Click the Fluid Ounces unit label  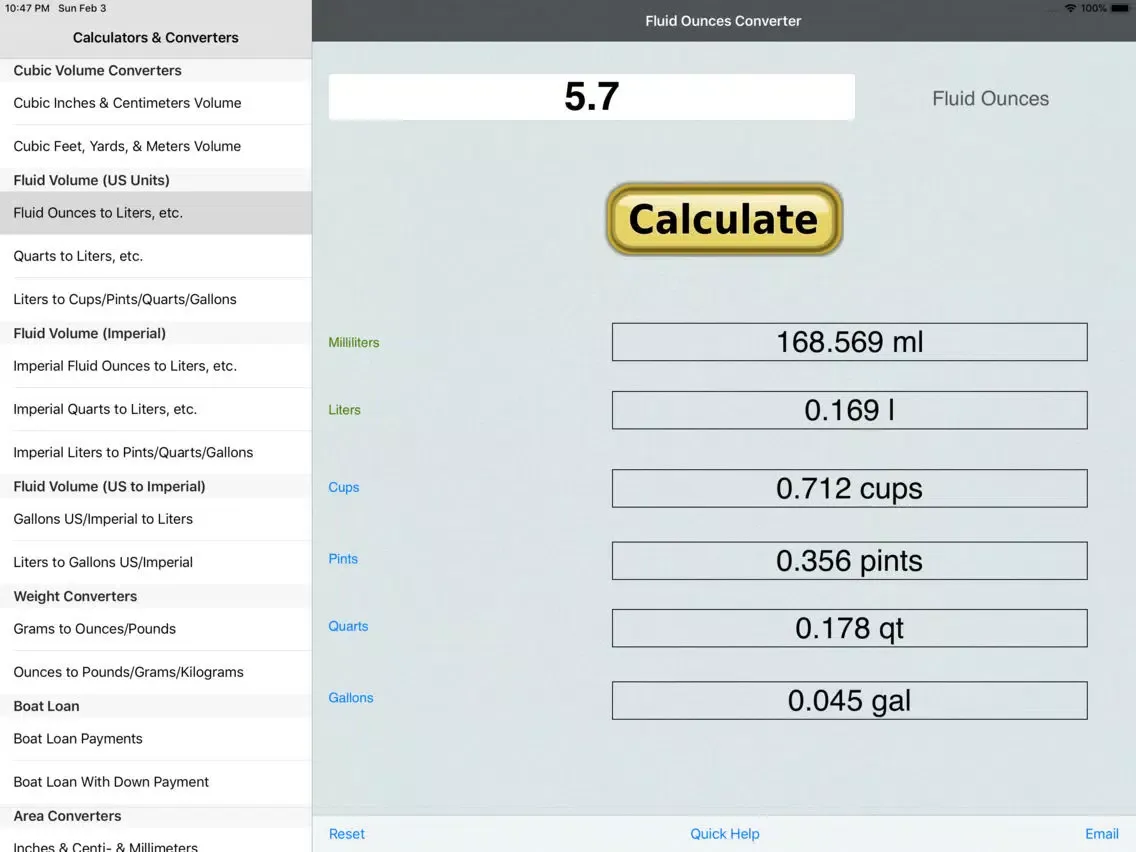pos(990,99)
